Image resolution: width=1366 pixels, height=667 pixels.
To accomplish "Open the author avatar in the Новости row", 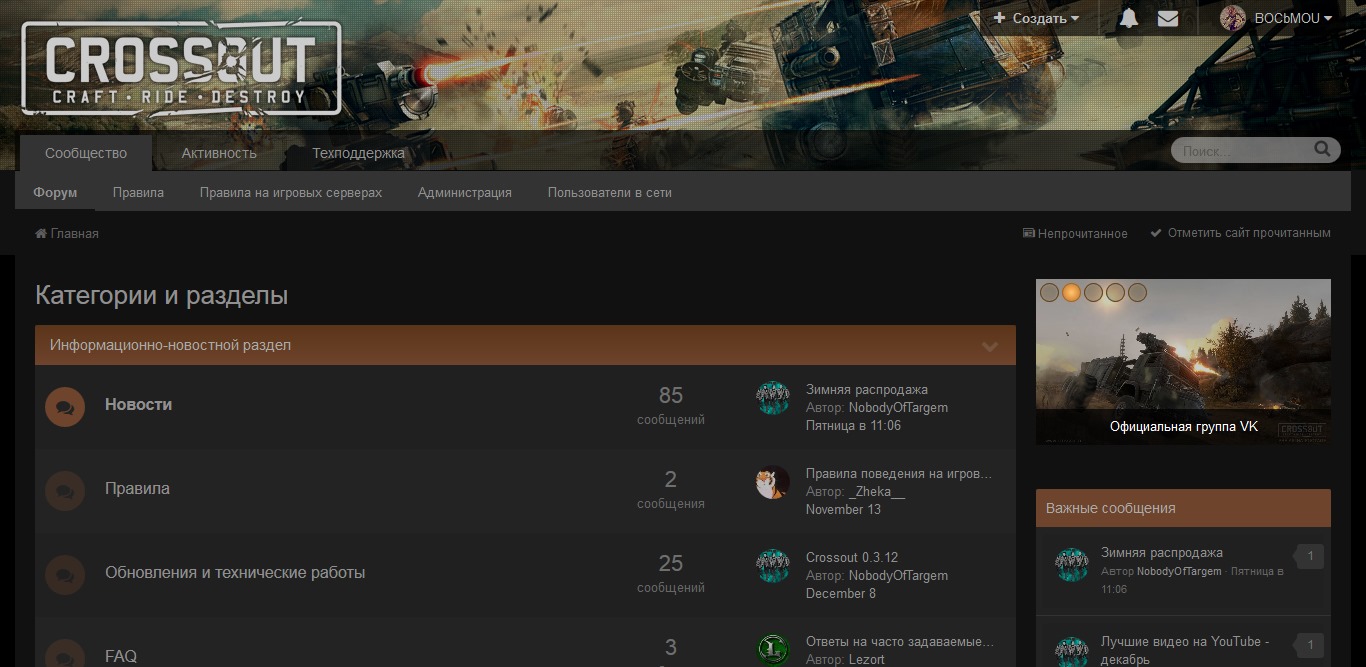I will [773, 398].
